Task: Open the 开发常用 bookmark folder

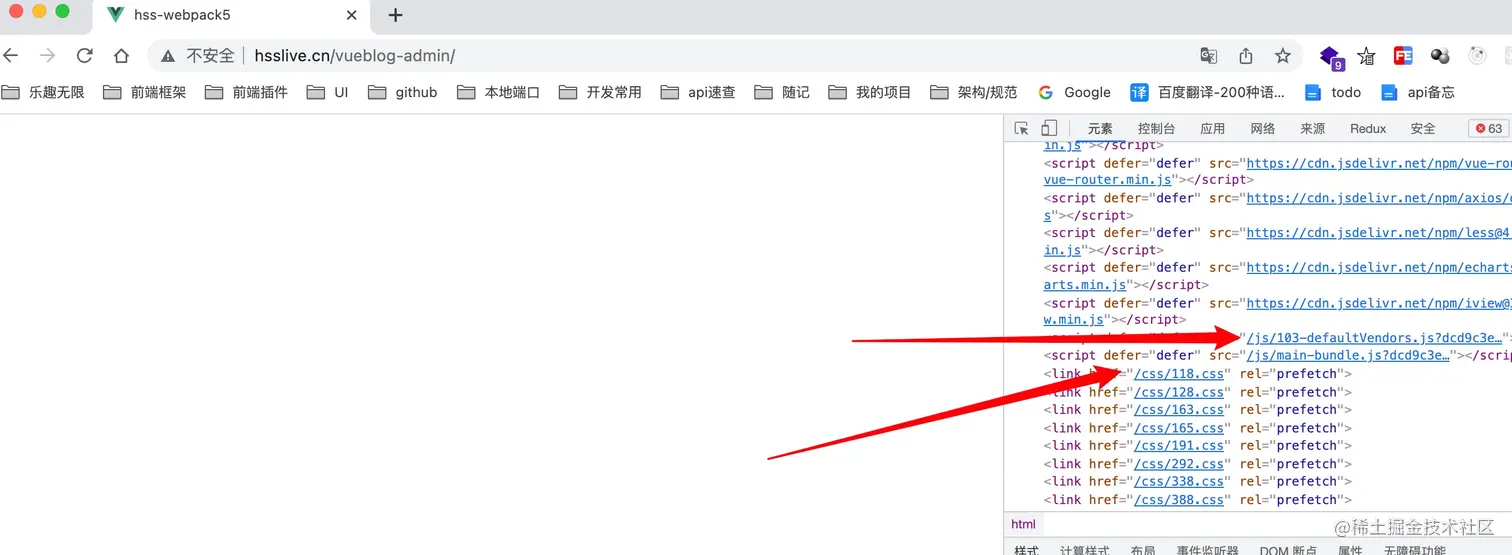Action: pos(601,92)
